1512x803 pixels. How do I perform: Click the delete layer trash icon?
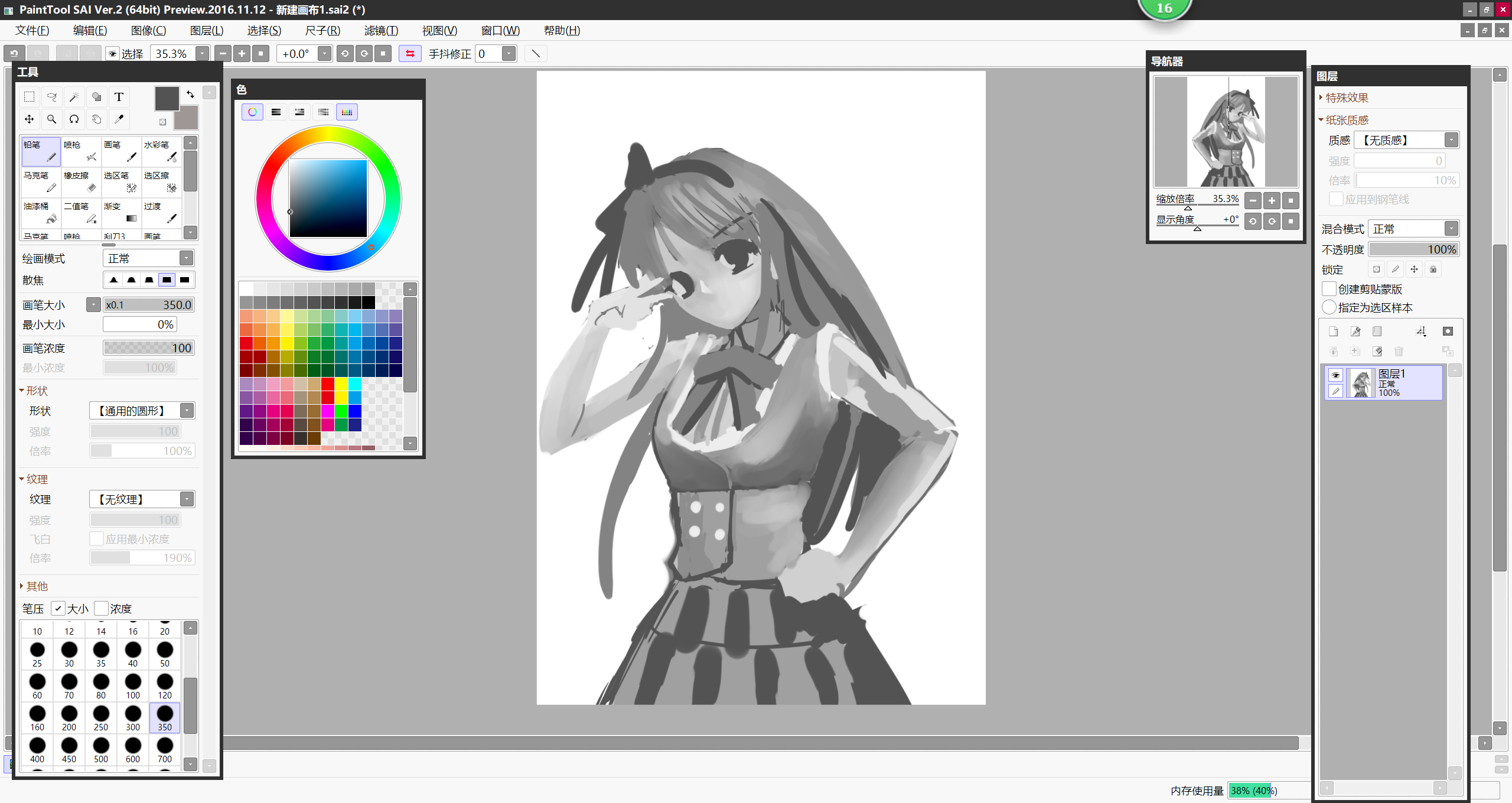pyautogui.click(x=1399, y=352)
